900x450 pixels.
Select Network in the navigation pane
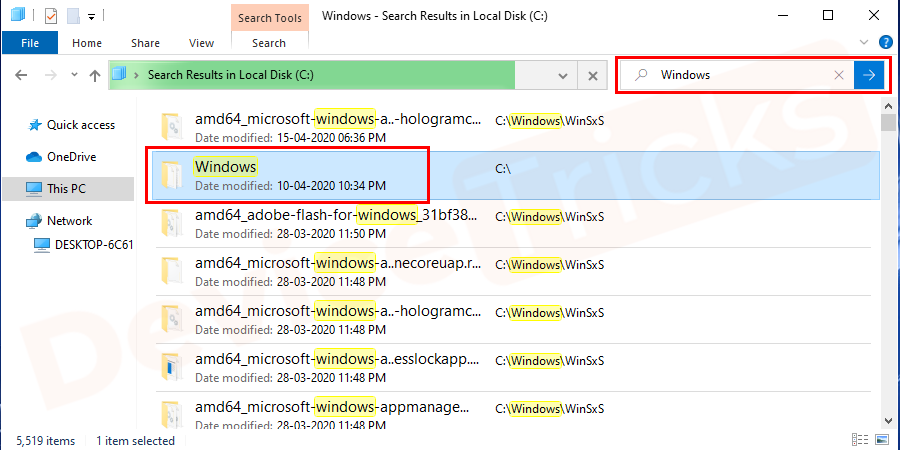pos(69,221)
